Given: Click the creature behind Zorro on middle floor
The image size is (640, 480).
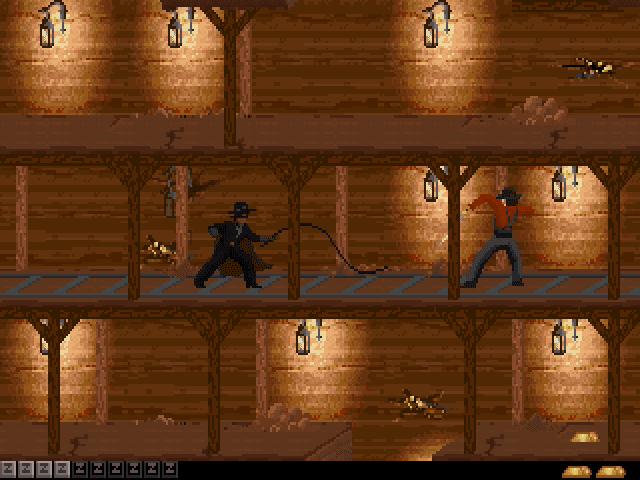Looking at the screenshot, I should tap(160, 250).
